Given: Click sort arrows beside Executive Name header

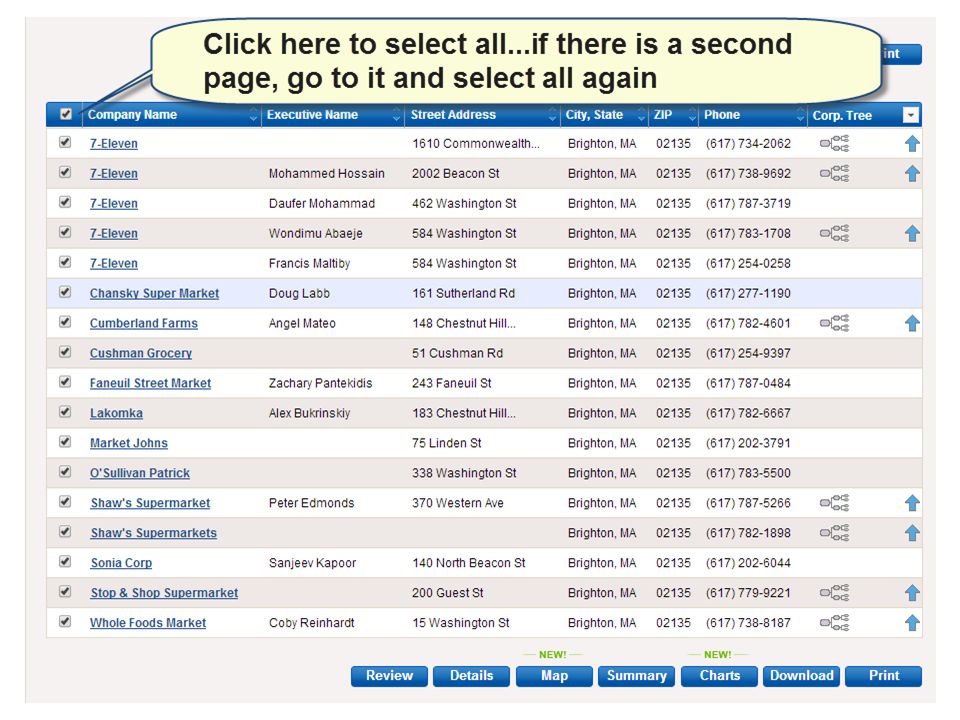Looking at the screenshot, I should pyautogui.click(x=397, y=114).
